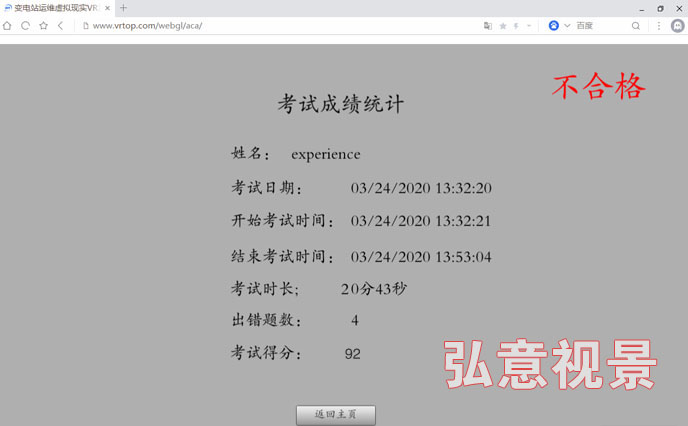
Task: Focus the address bar showing www.vrtop.com/webgl/aca/
Action: click(x=147, y=26)
